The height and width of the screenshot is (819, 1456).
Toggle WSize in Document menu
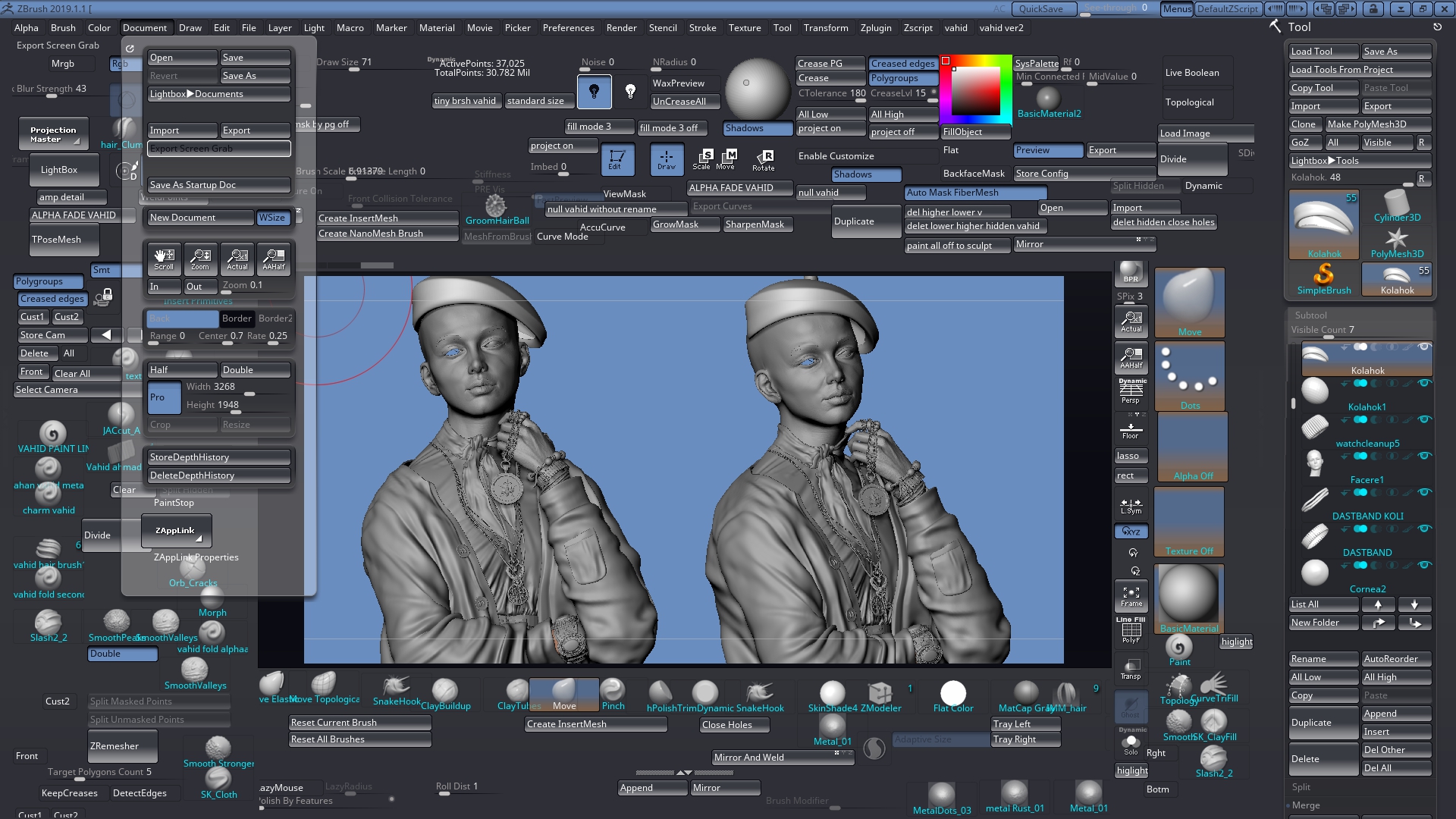tap(272, 218)
